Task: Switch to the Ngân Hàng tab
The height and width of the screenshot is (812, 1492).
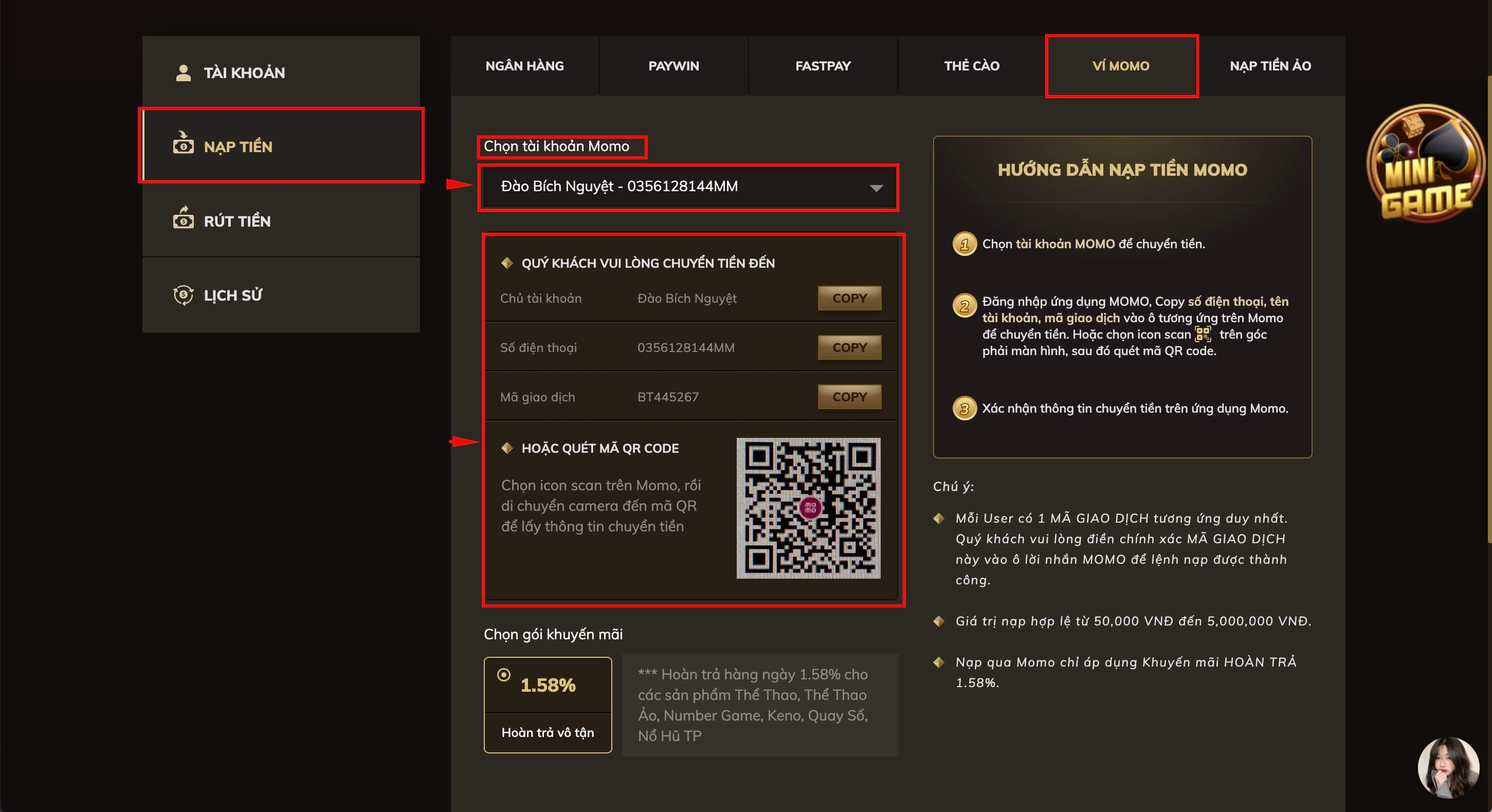Action: pyautogui.click(x=525, y=65)
